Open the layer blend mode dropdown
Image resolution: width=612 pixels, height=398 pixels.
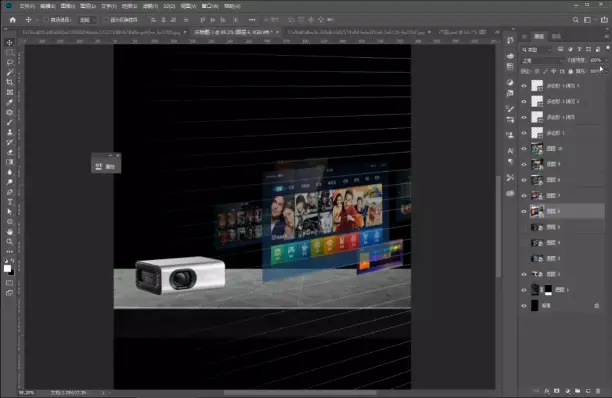[543, 60]
